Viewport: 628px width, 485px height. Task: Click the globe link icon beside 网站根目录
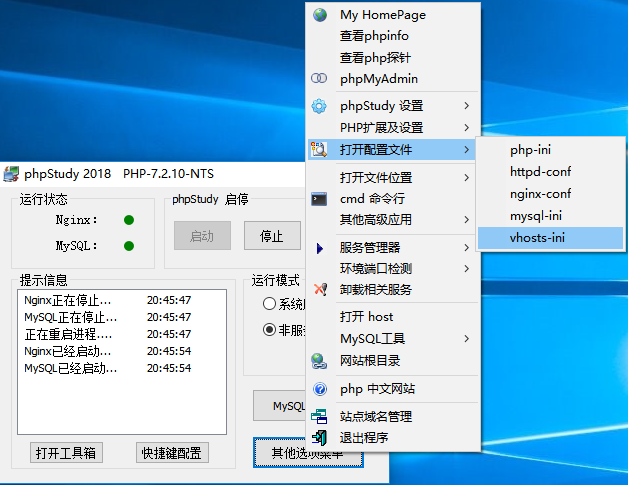pyautogui.click(x=319, y=361)
